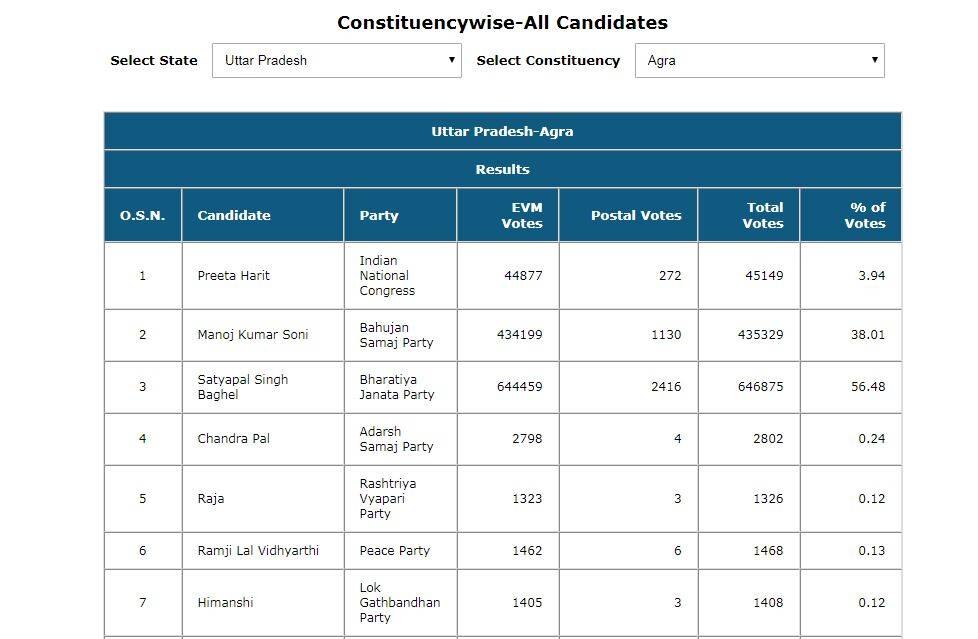Screen dimensions: 978x639
Task: Click Satyapal Singh Baghel's name
Action: point(243,387)
